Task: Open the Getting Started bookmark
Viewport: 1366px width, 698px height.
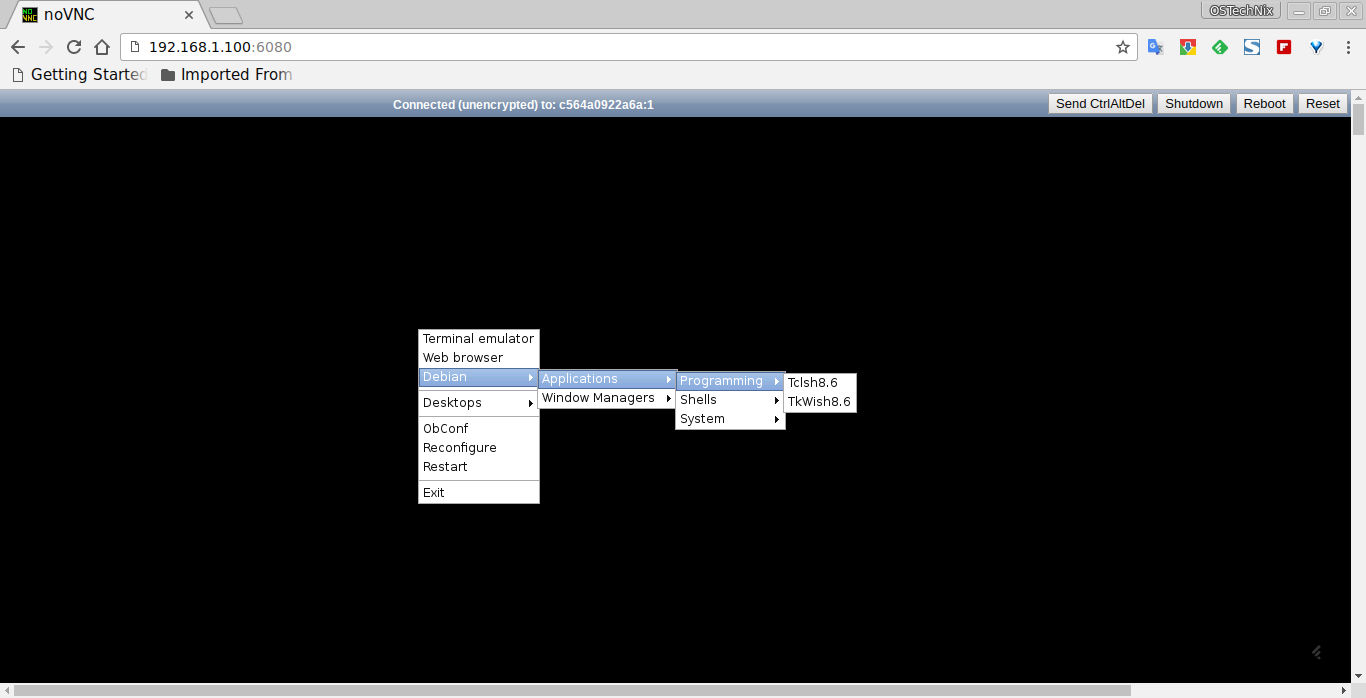Action: (78, 74)
